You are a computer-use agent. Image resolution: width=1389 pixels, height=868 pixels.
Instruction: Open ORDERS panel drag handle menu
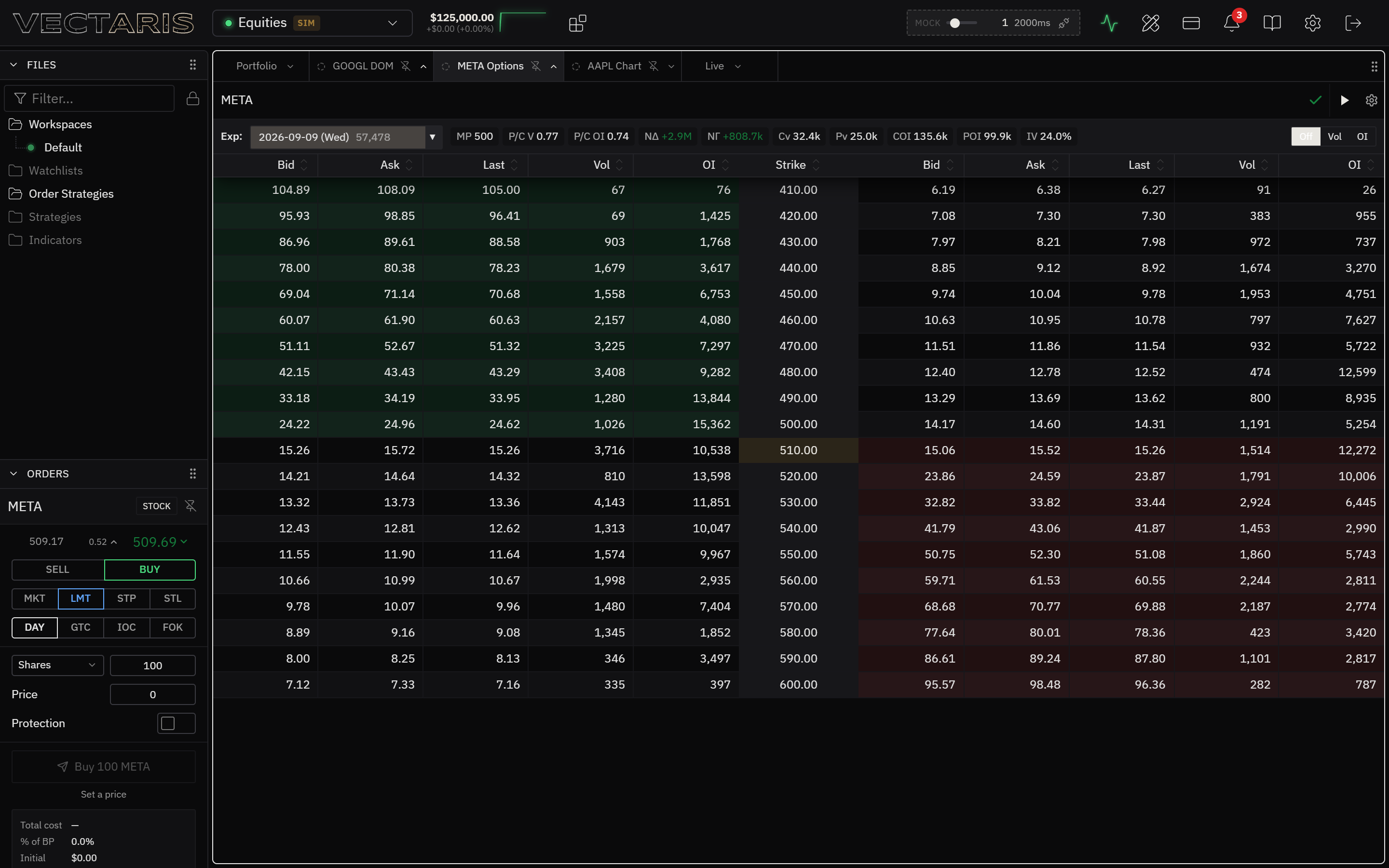click(193, 474)
